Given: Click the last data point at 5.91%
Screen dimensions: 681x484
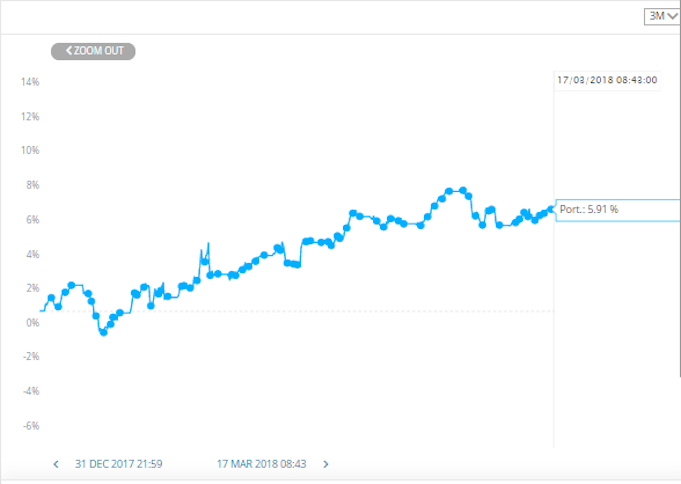Looking at the screenshot, I should click(x=551, y=209).
